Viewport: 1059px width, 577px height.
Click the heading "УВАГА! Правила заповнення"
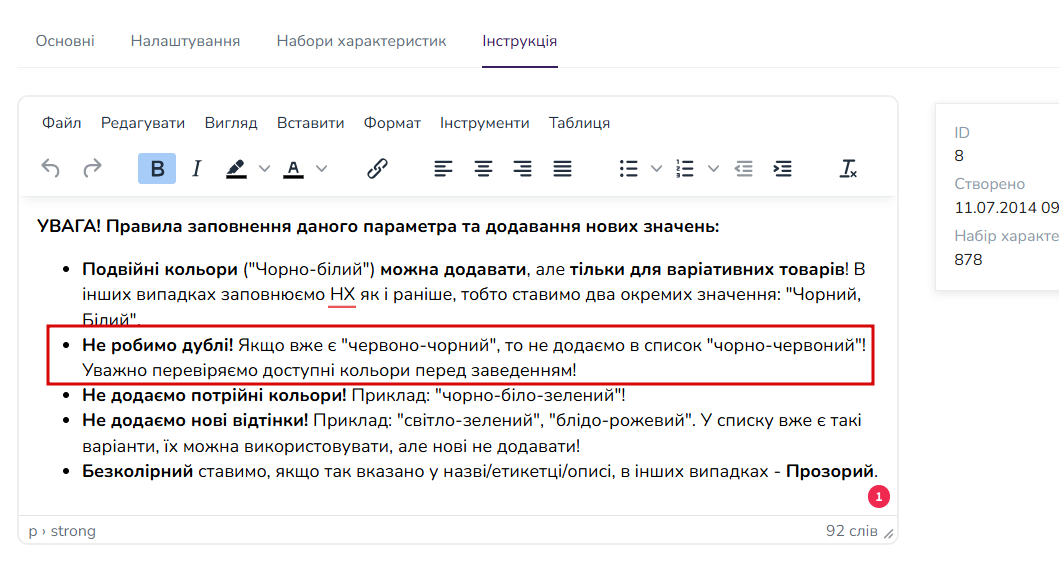click(x=169, y=226)
